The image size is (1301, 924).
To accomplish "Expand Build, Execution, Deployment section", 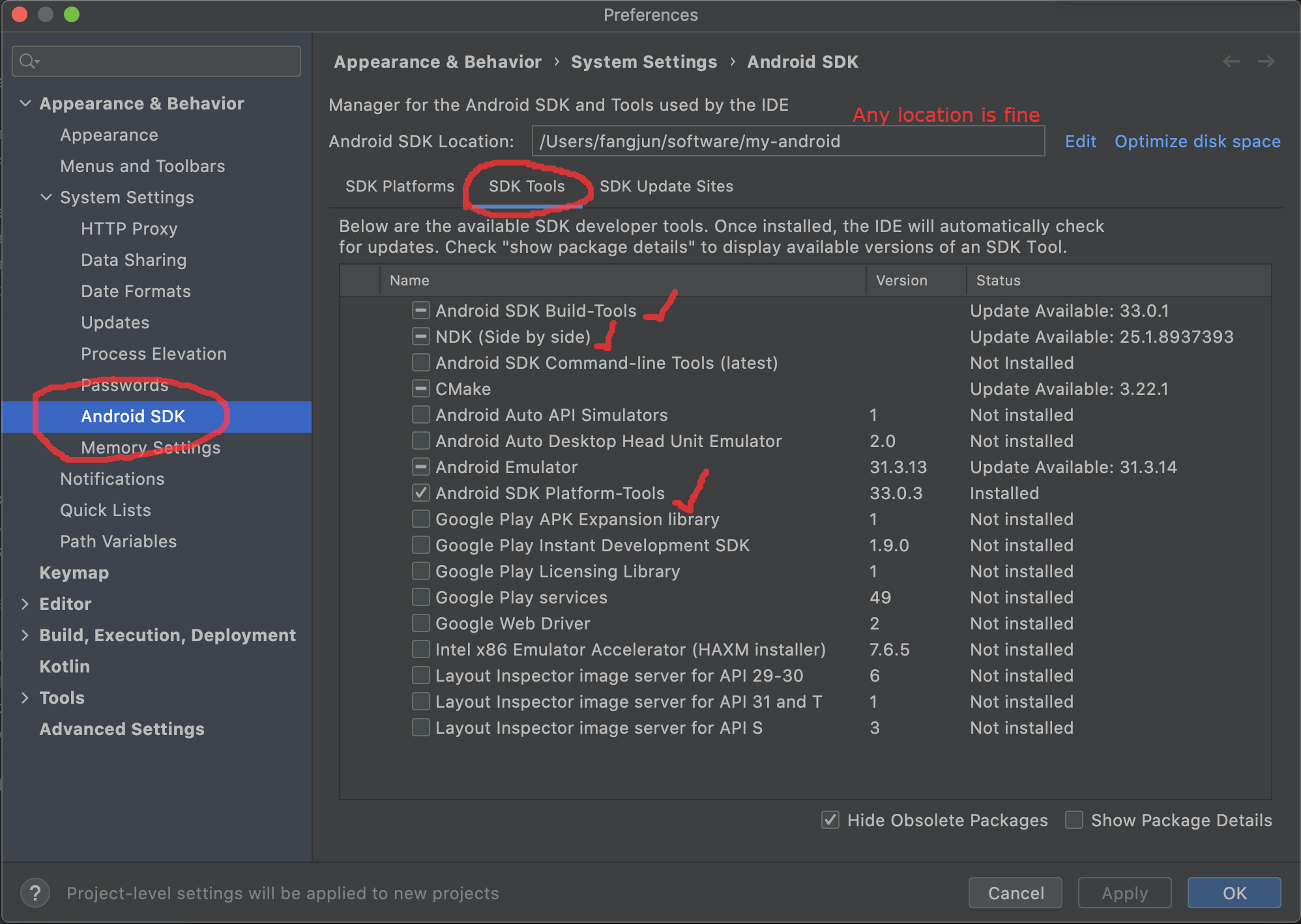I will (25, 635).
